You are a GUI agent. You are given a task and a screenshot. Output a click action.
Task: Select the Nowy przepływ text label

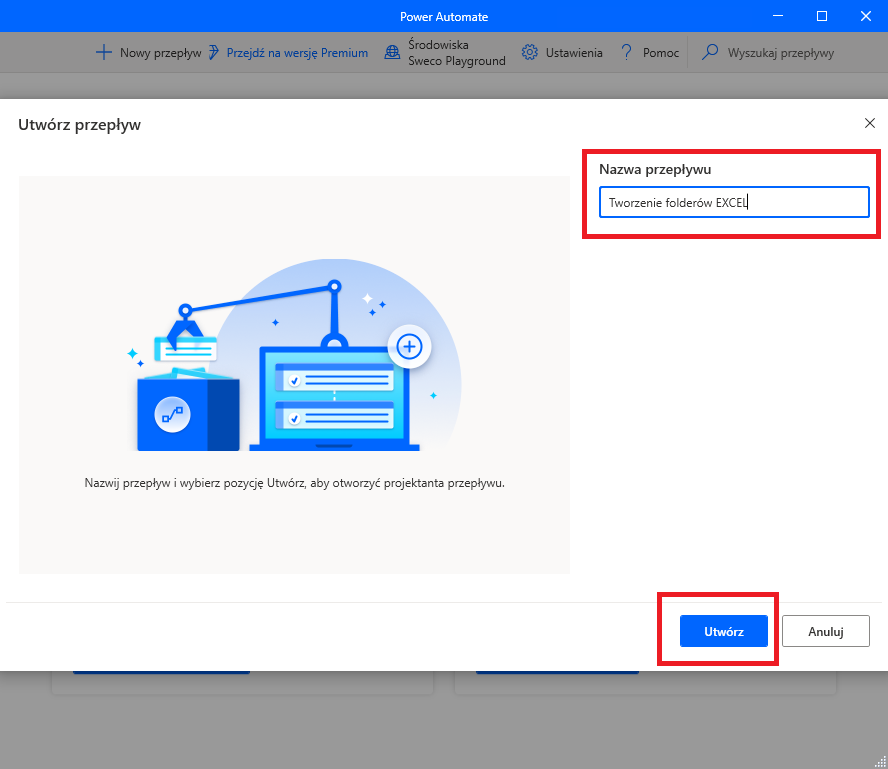pyautogui.click(x=160, y=53)
